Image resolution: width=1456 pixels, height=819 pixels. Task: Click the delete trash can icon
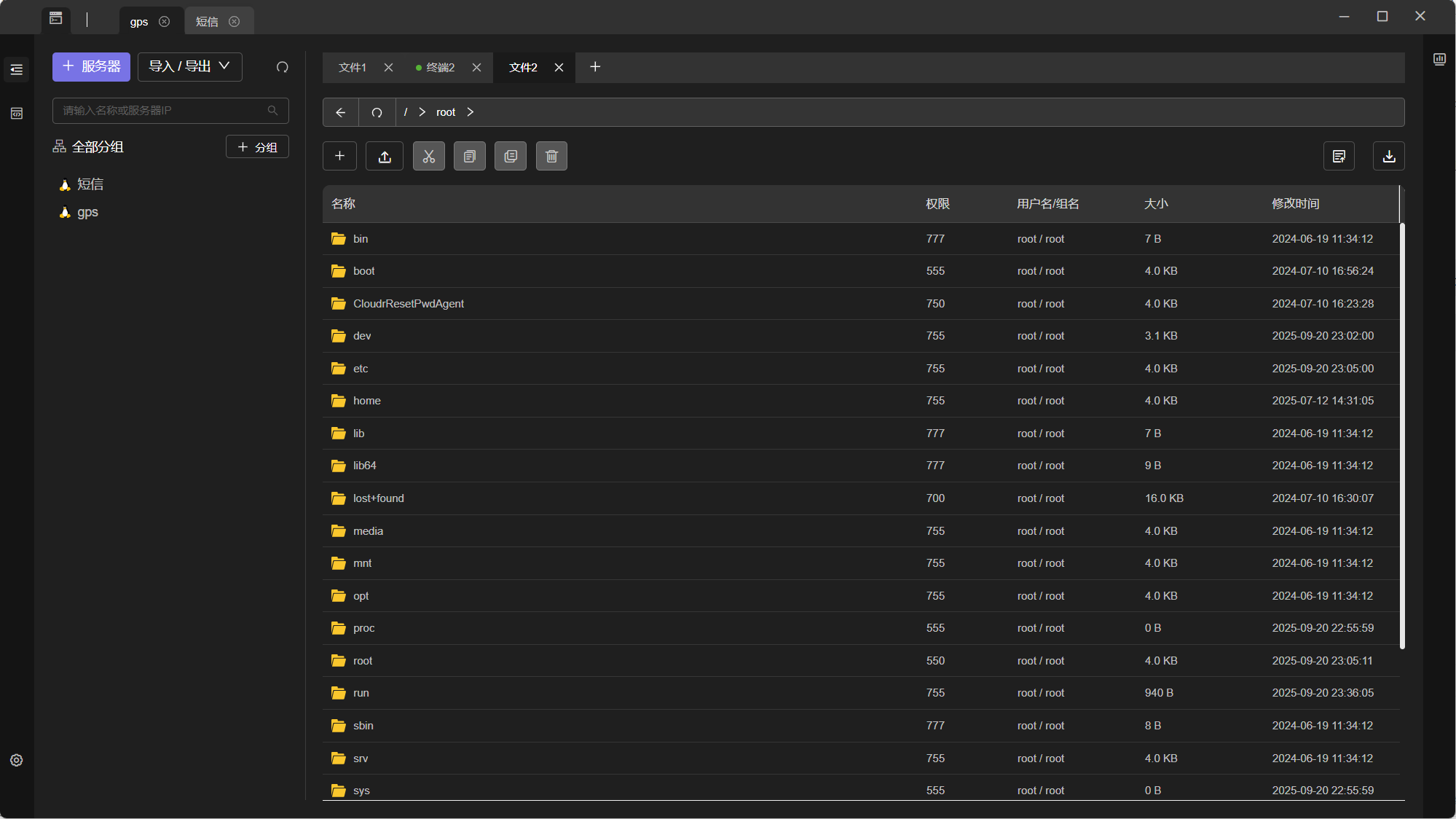click(551, 156)
